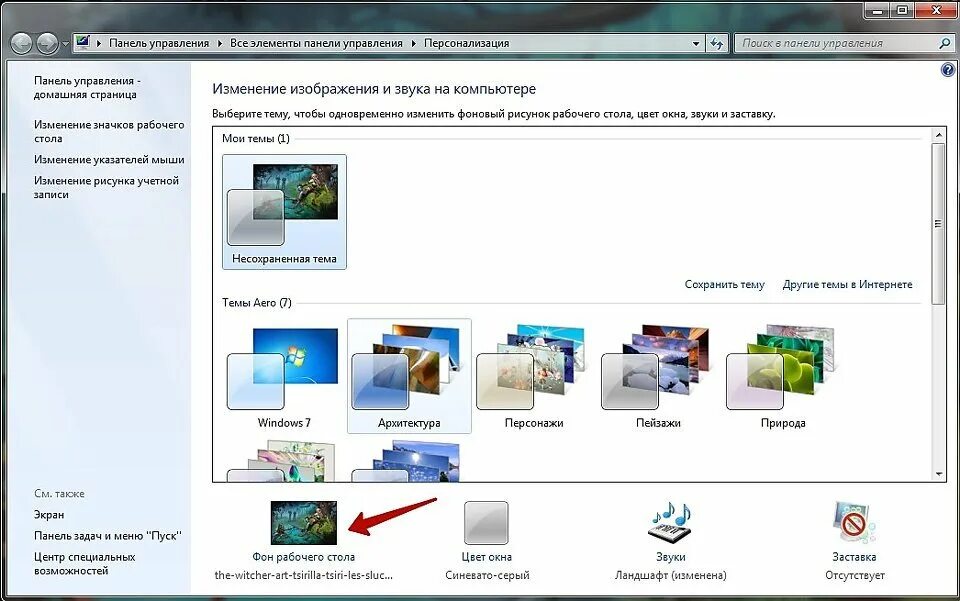Click Сохранить тему link
Screen dimensions: 960x601
pos(724,285)
